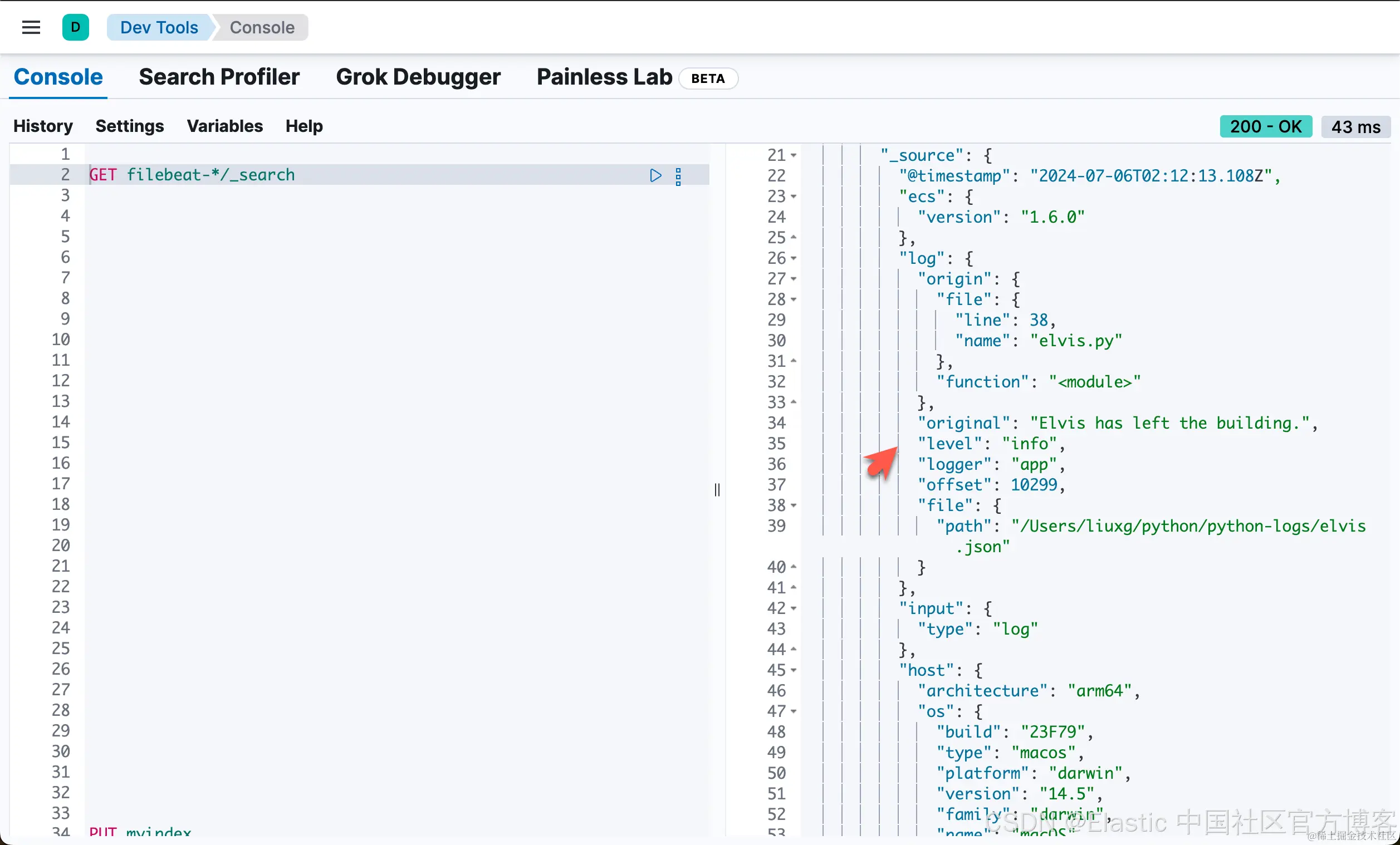Fold the "host" object on line 45
The width and height of the screenshot is (1400, 845).
click(x=794, y=671)
